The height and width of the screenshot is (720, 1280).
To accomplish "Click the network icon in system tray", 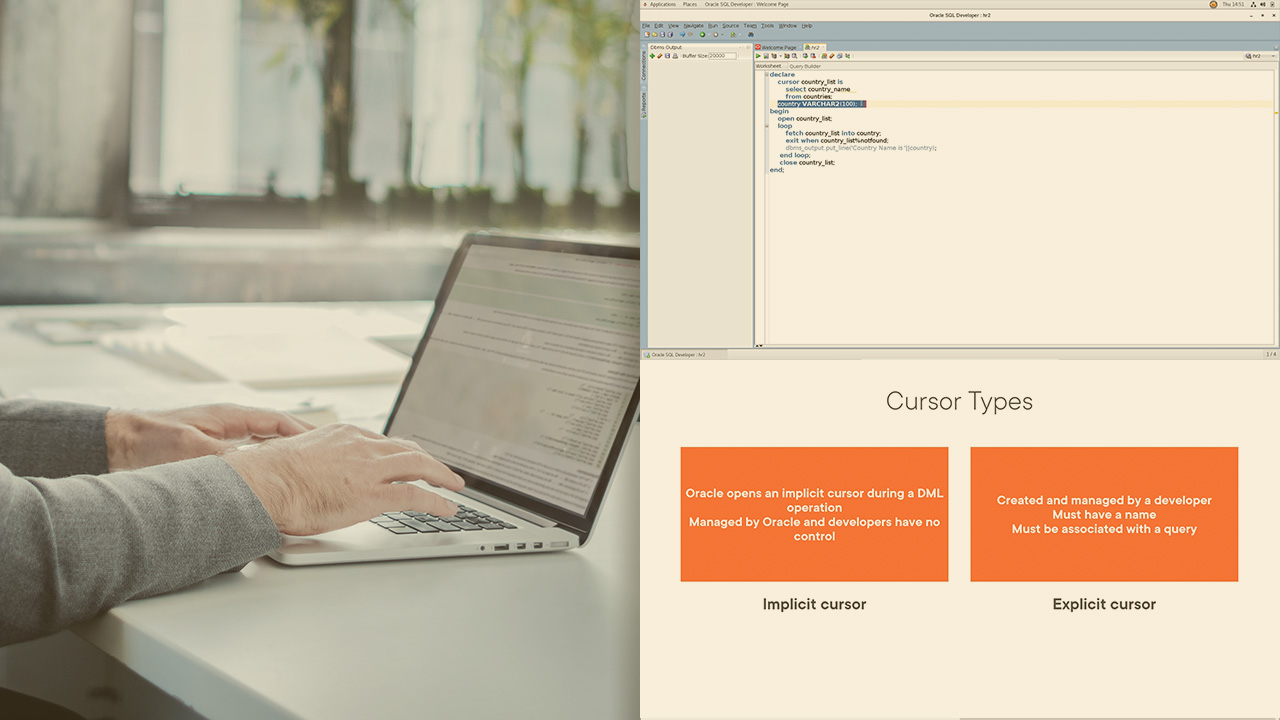I will (1253, 4).
